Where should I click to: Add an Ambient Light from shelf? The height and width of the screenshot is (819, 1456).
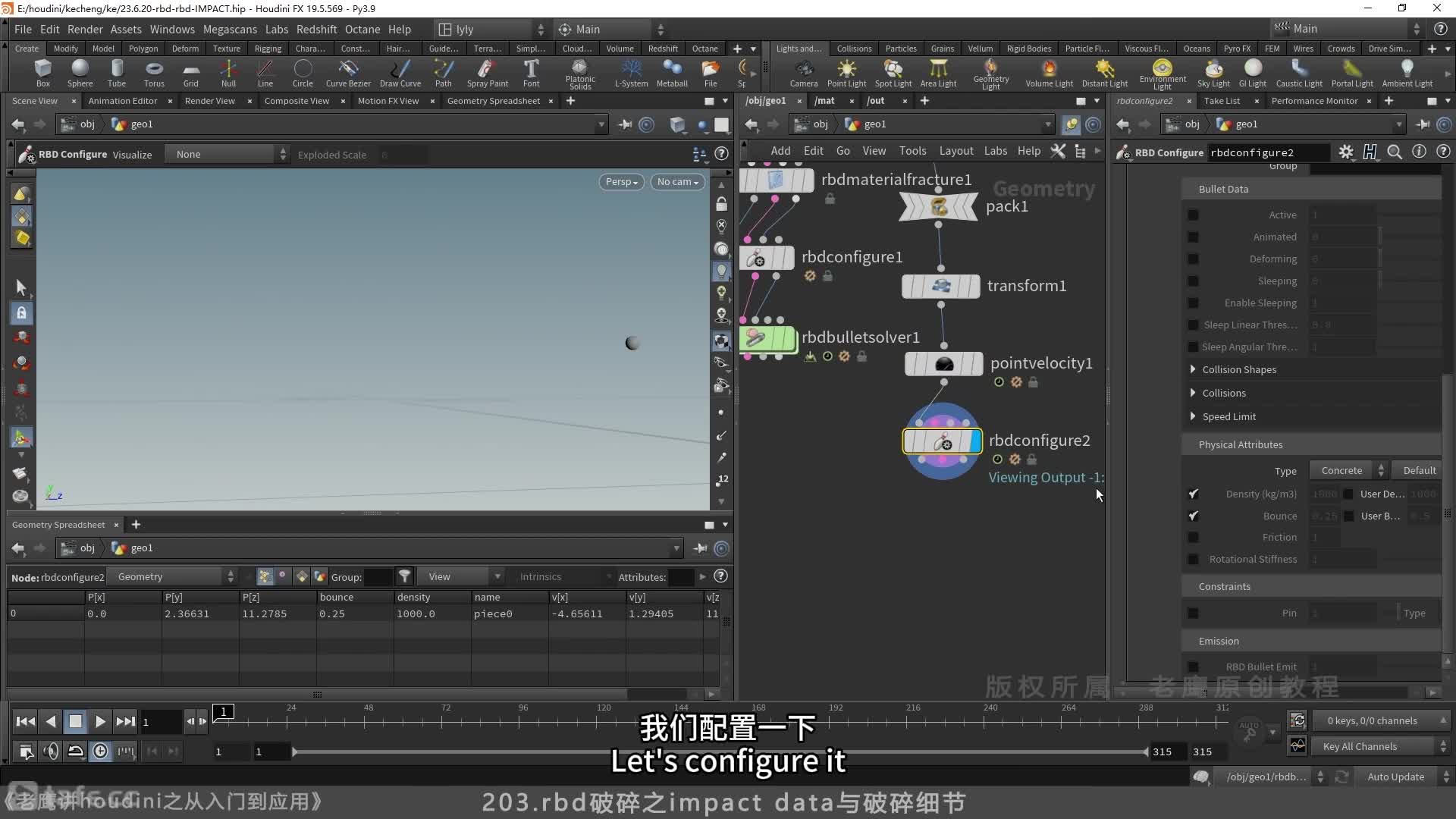click(x=1407, y=73)
